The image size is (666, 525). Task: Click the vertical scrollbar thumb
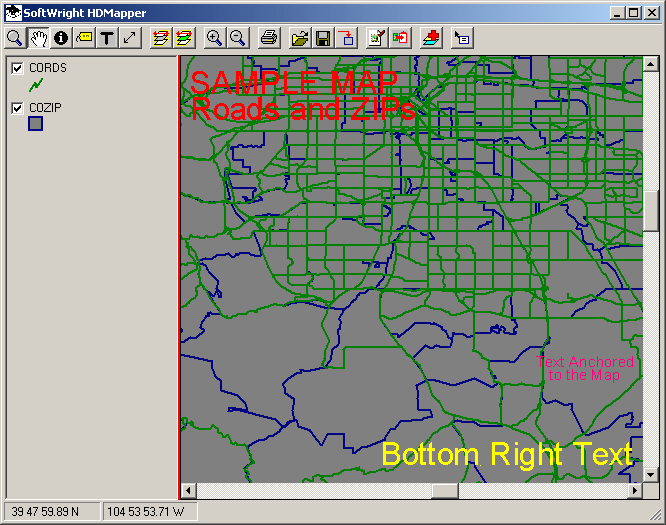(x=650, y=211)
